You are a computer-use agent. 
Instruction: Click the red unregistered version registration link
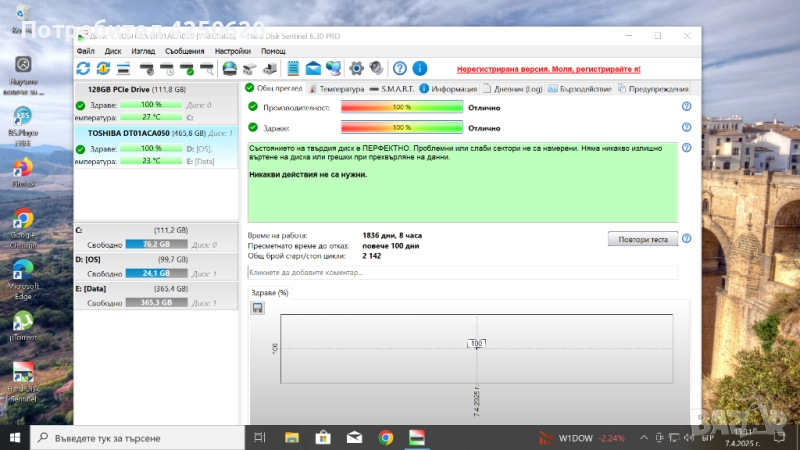[x=548, y=69]
